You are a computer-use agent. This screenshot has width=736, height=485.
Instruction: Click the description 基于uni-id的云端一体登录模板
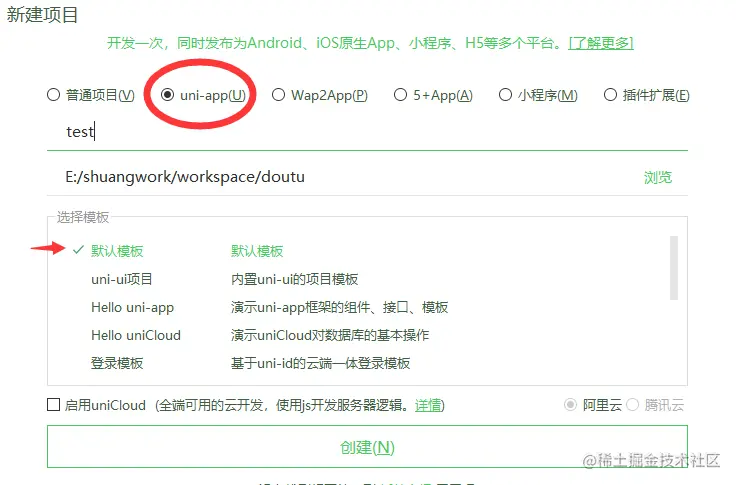coord(321,363)
